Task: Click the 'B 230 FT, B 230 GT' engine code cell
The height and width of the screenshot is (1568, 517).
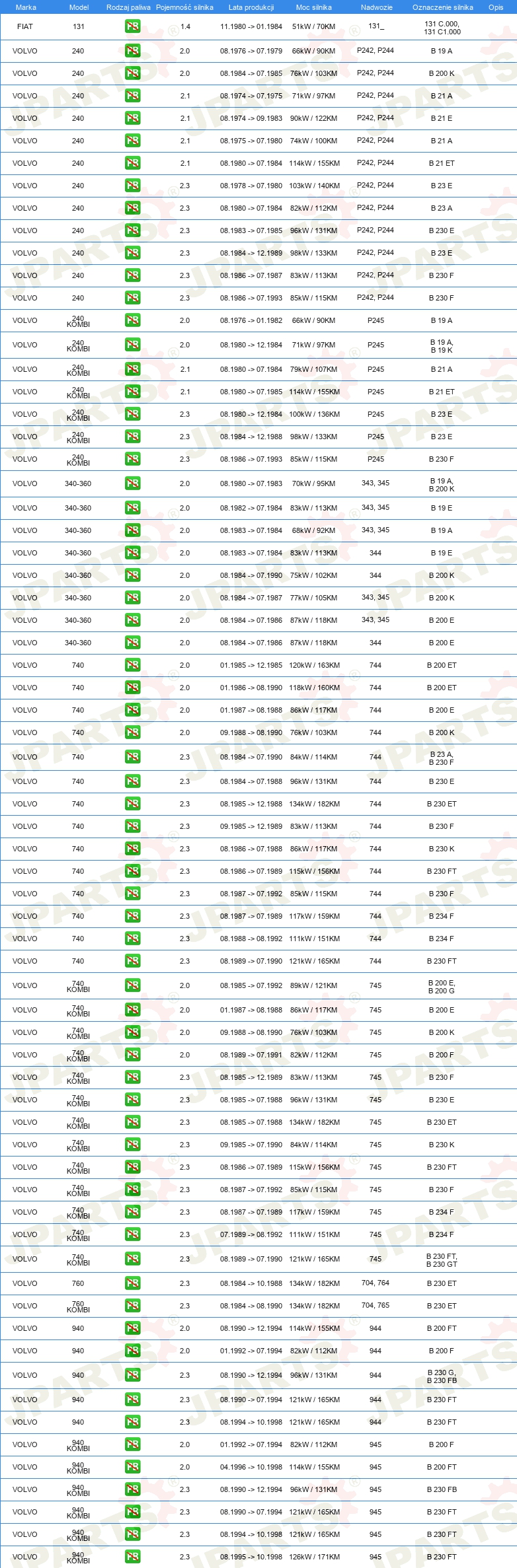Action: 442,1260
